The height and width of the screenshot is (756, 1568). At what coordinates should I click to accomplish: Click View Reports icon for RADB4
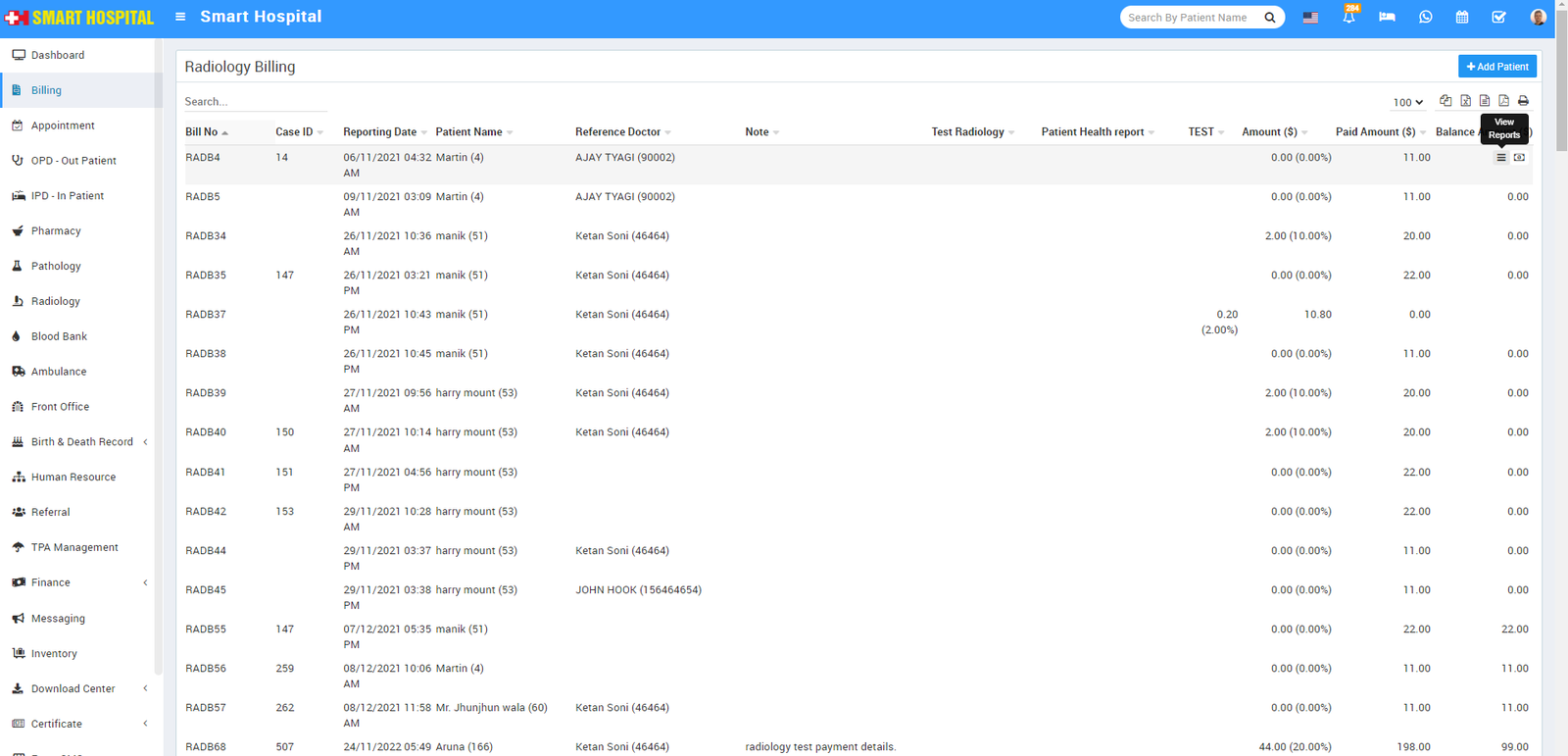(x=1500, y=158)
